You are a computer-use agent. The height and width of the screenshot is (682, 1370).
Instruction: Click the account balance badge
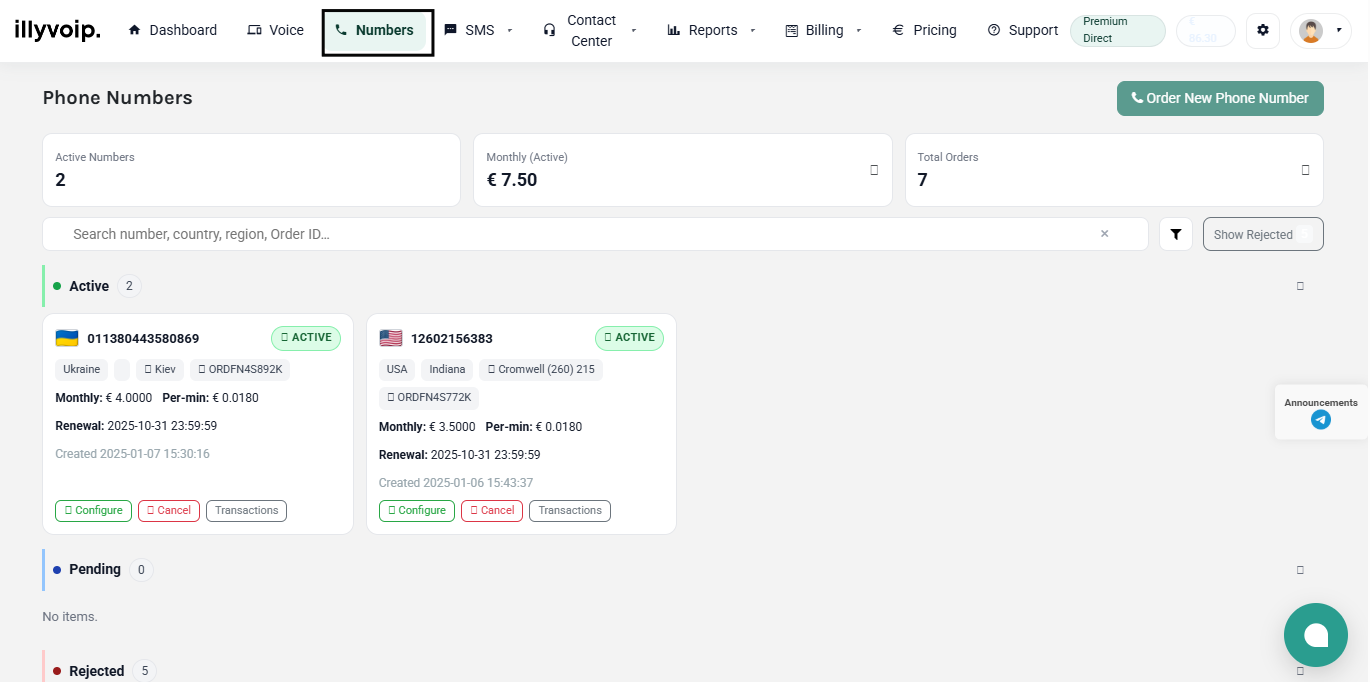1204,31
